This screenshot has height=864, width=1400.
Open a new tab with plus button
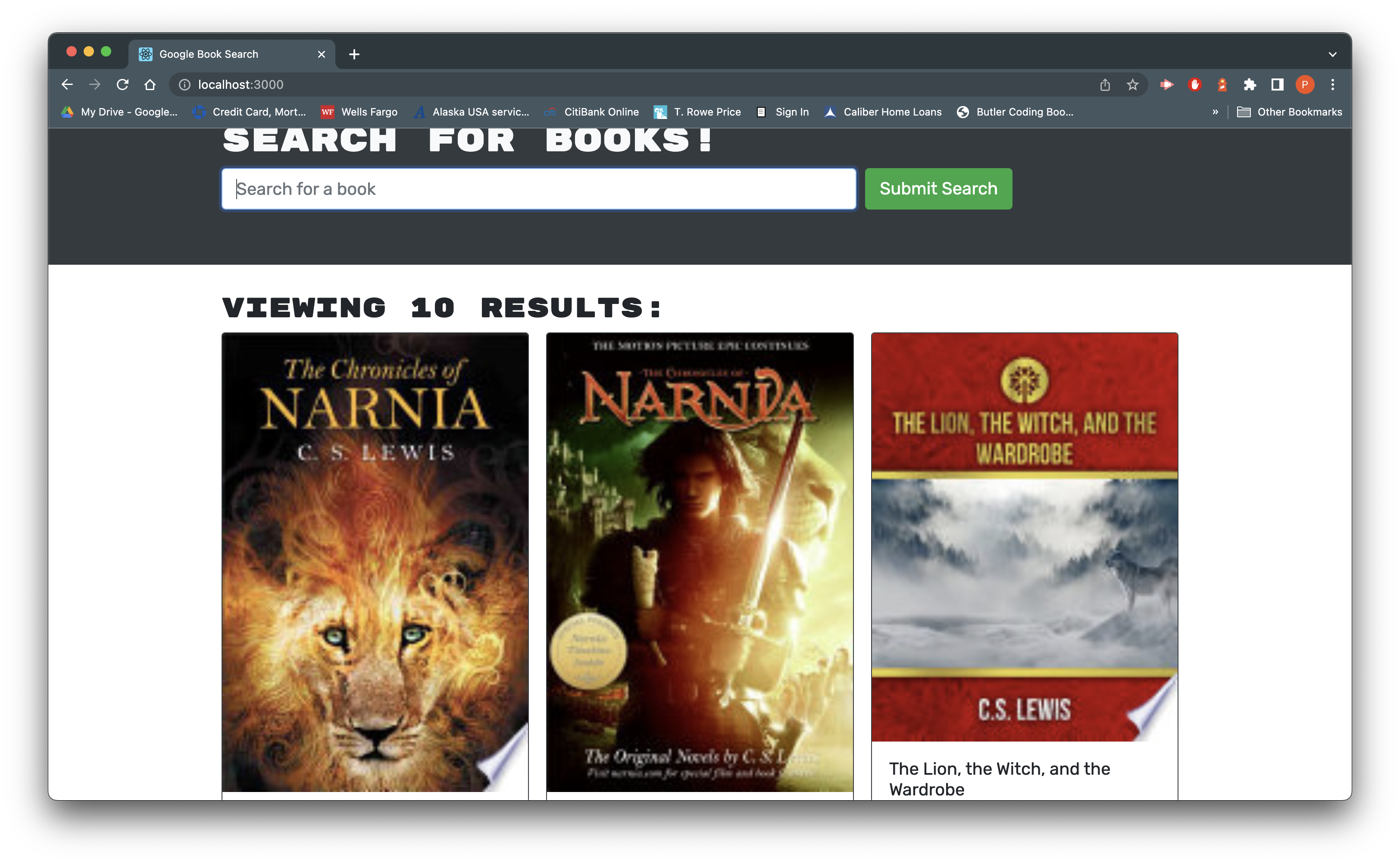coord(354,54)
